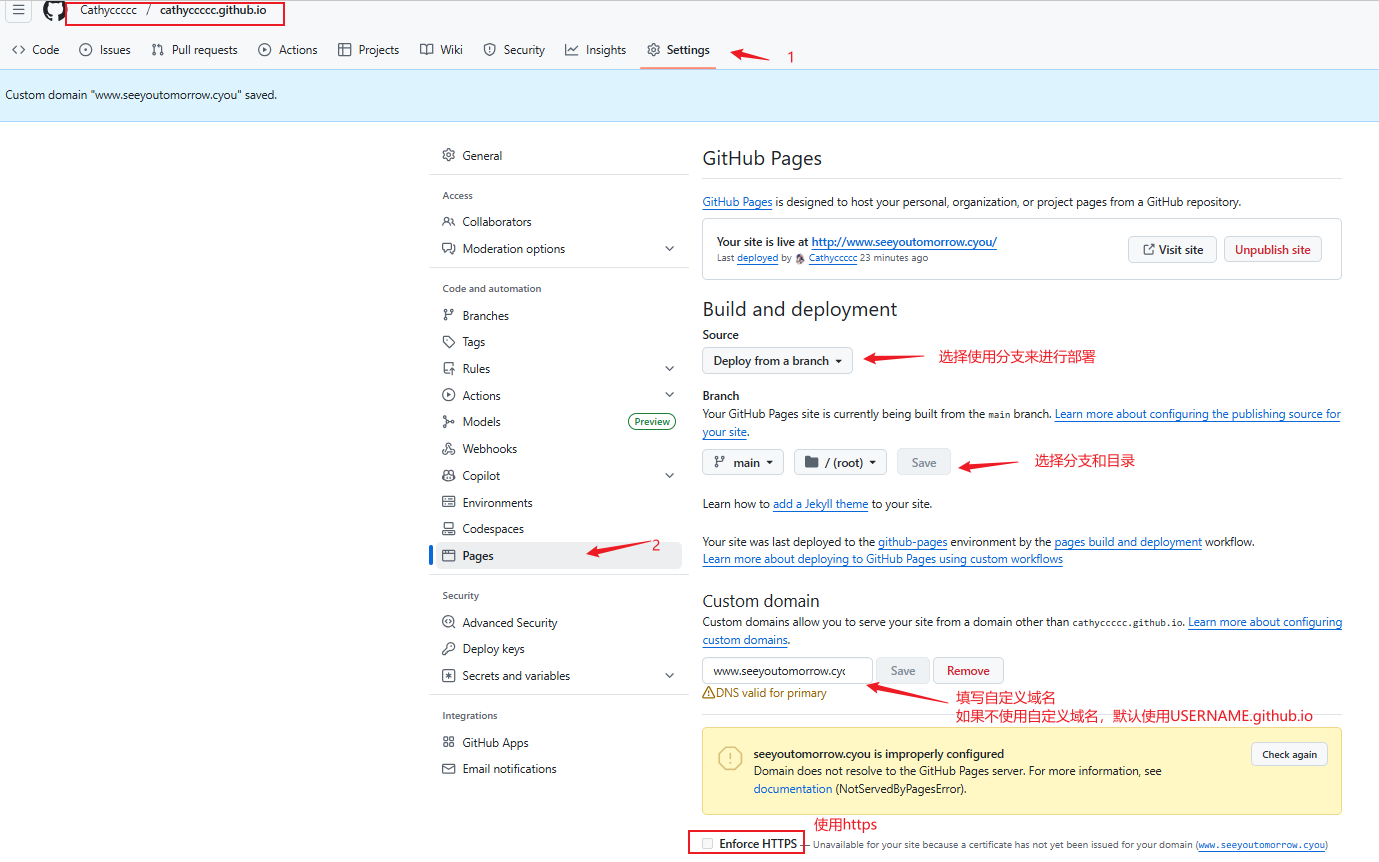Image resolution: width=1379 pixels, height=862 pixels.
Task: Open Email notifications settings
Action: [509, 769]
